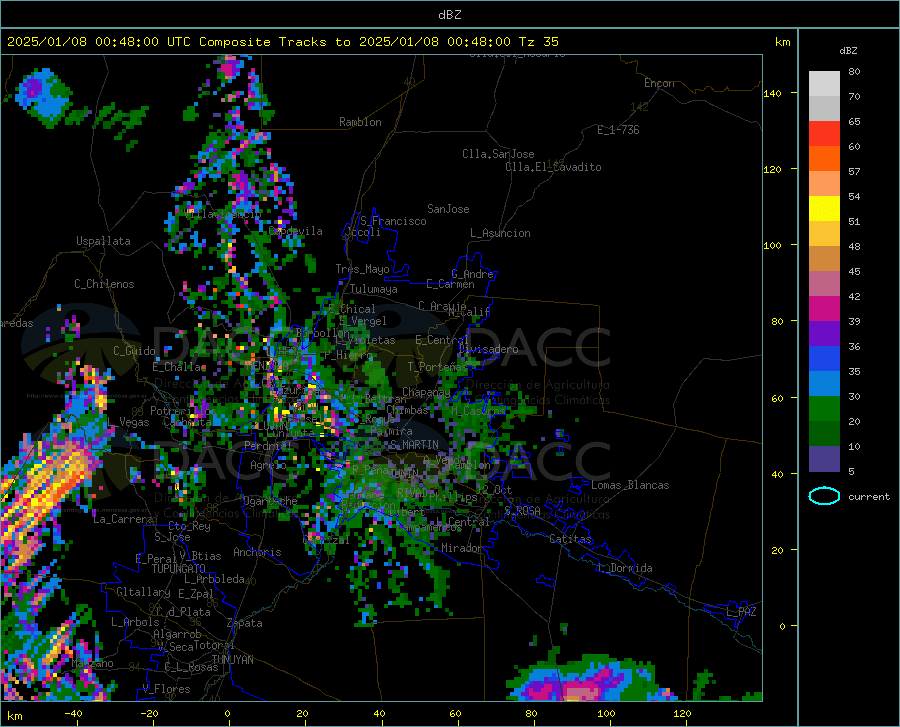Click the S_Francisco map label
Image resolution: width=900 pixels, height=727 pixels.
[x=393, y=221]
